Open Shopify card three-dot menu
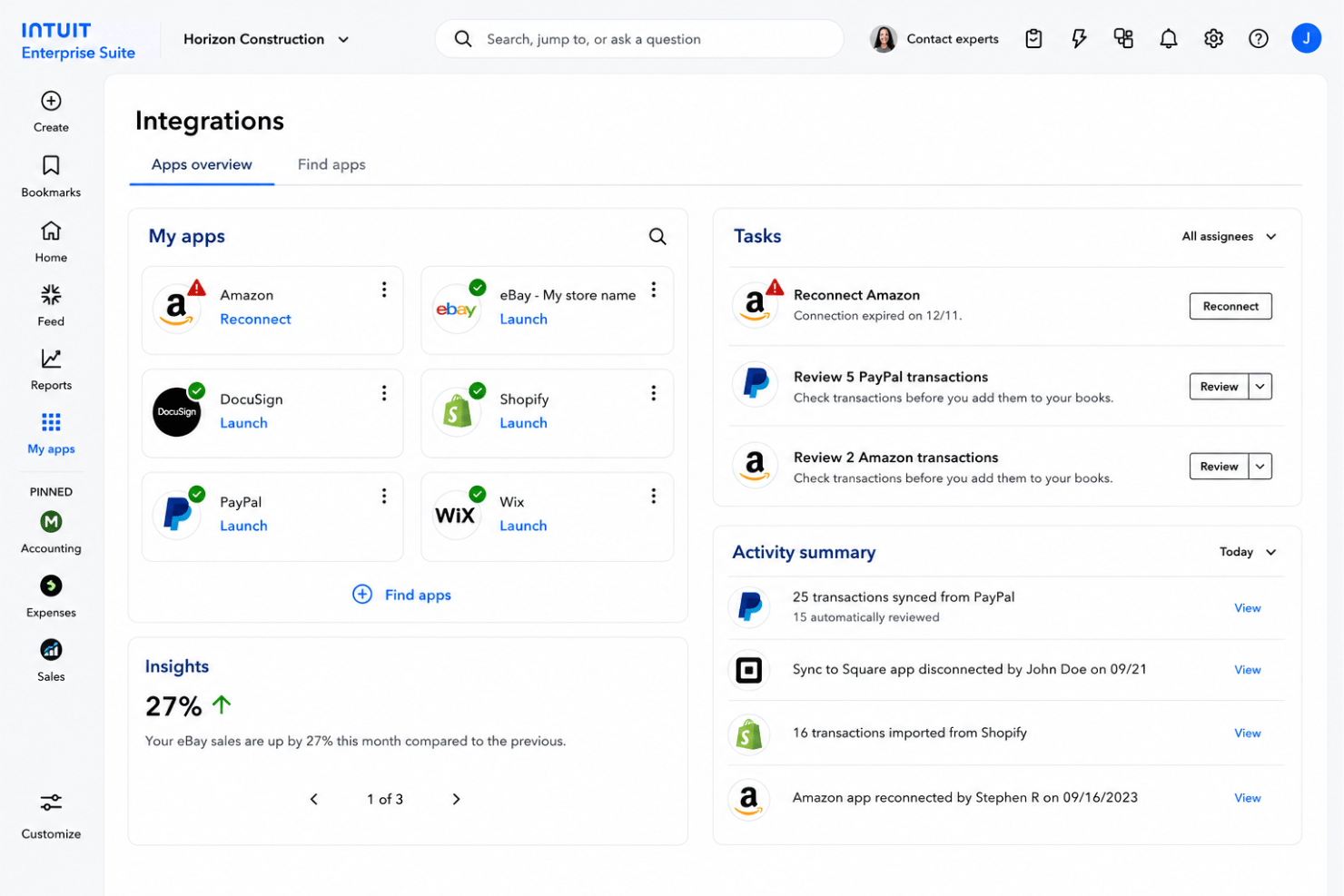 pyautogui.click(x=653, y=393)
